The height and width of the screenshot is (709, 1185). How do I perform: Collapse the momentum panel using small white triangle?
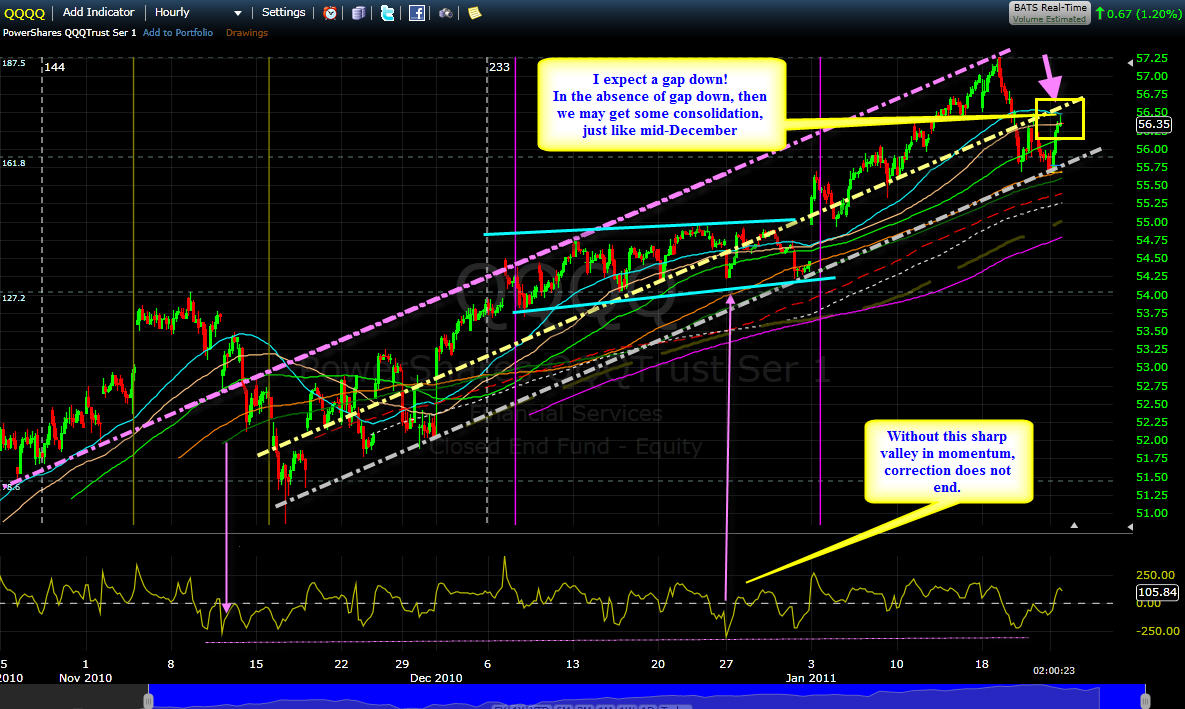pyautogui.click(x=1074, y=525)
